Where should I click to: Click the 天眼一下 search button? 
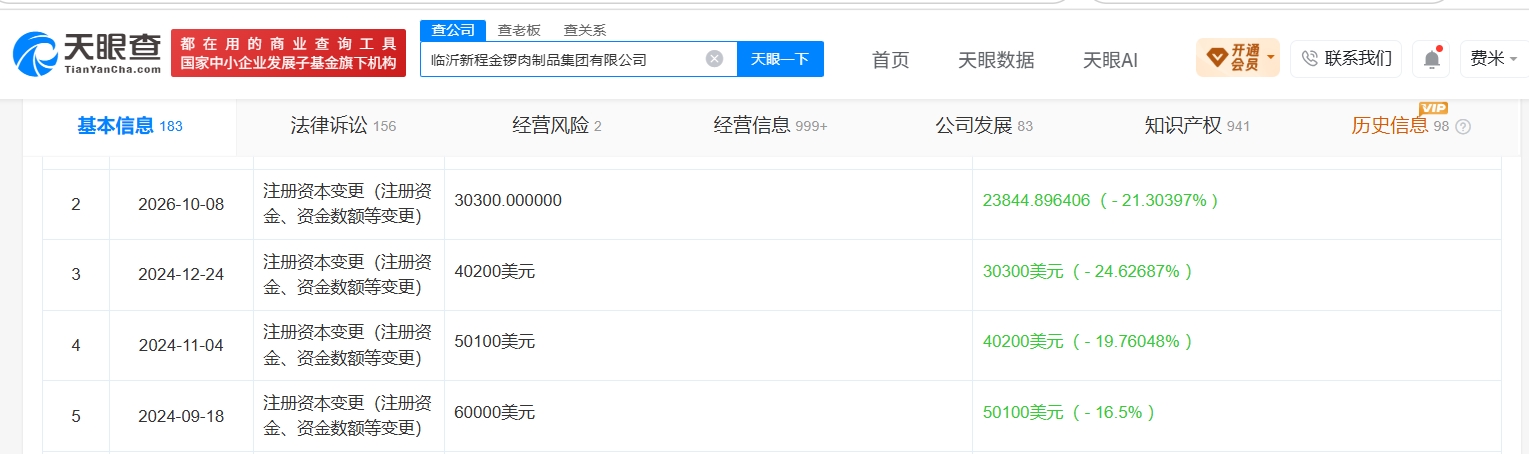point(780,59)
